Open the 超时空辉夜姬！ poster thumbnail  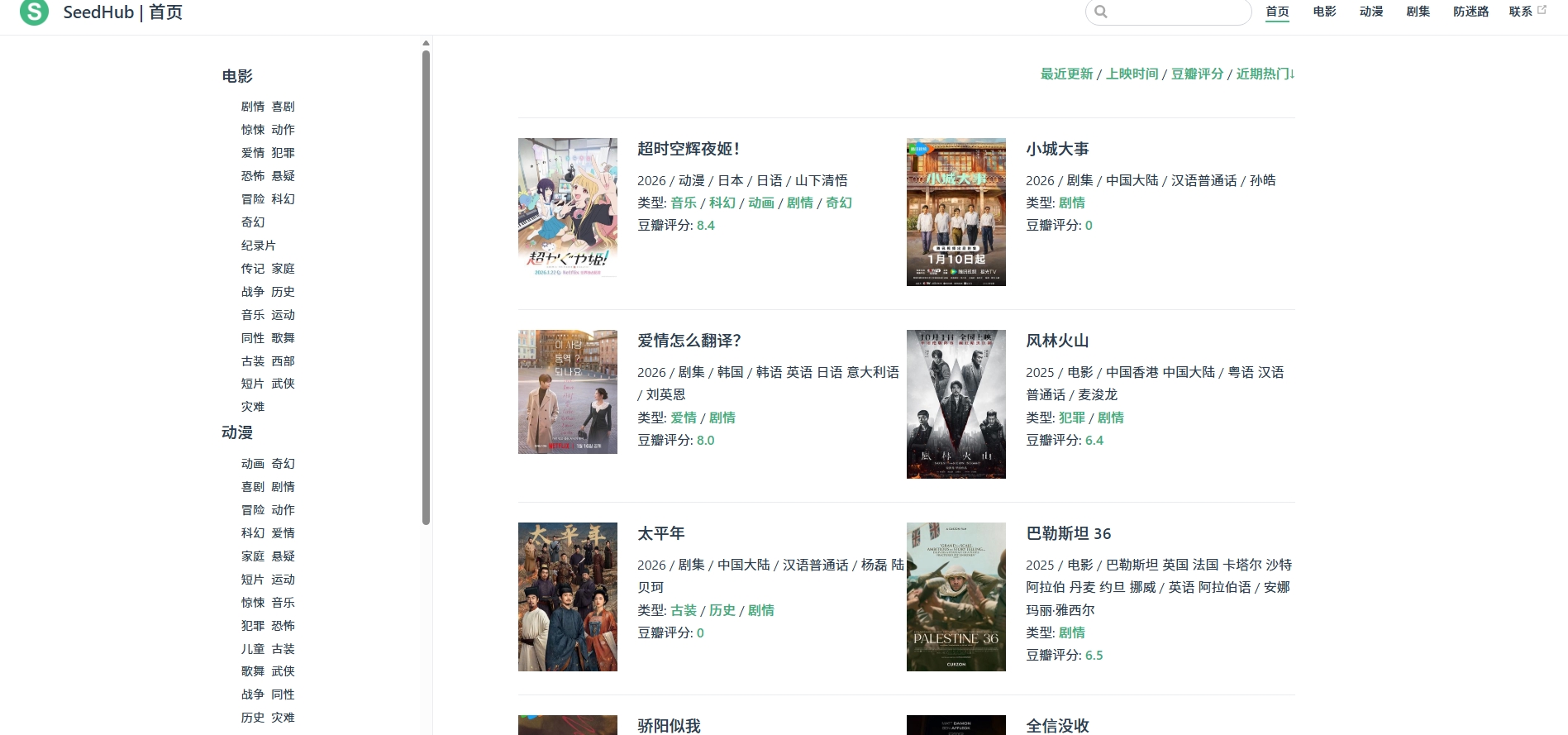568,208
